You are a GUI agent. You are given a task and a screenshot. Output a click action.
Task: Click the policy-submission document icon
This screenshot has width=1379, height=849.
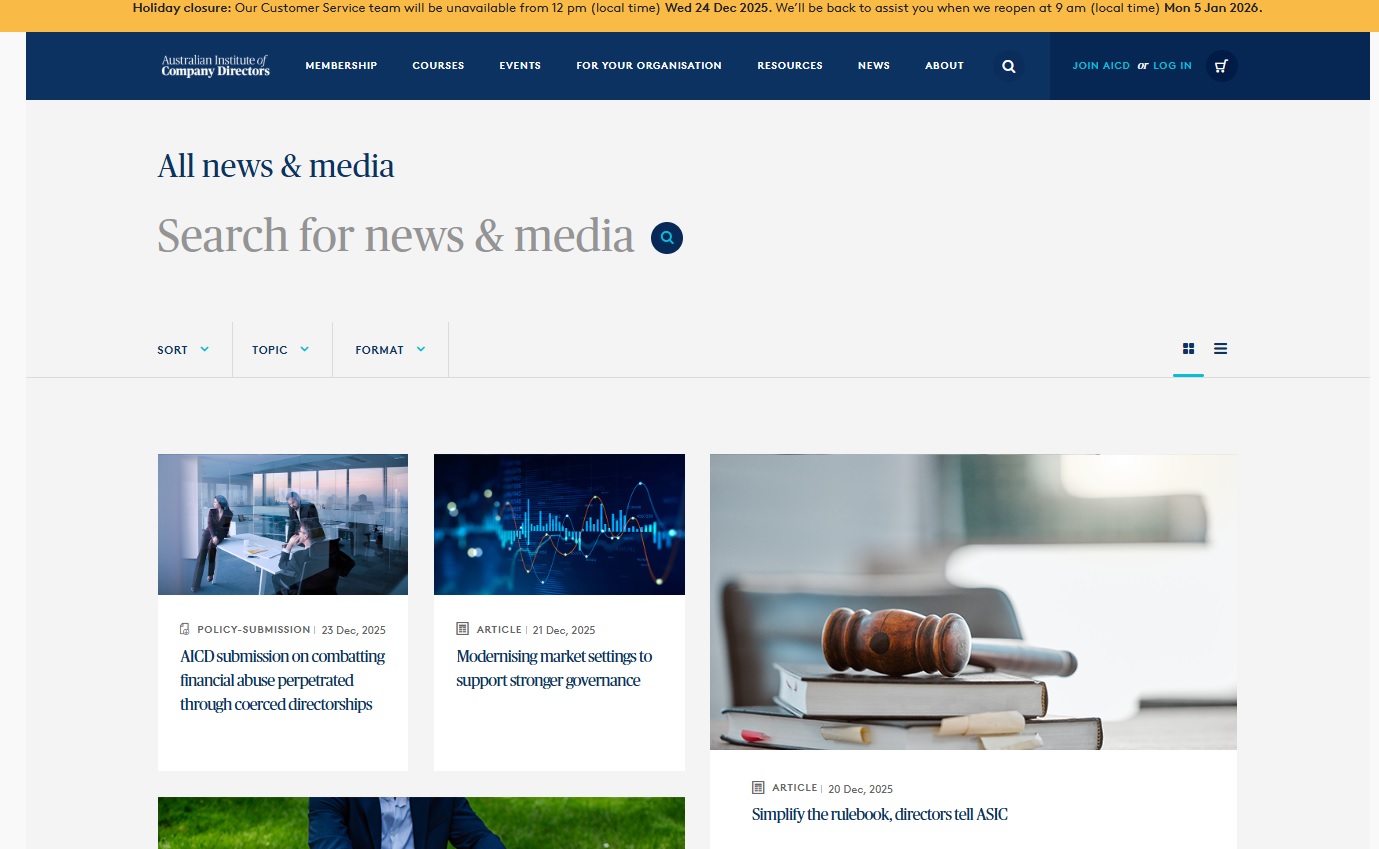185,629
